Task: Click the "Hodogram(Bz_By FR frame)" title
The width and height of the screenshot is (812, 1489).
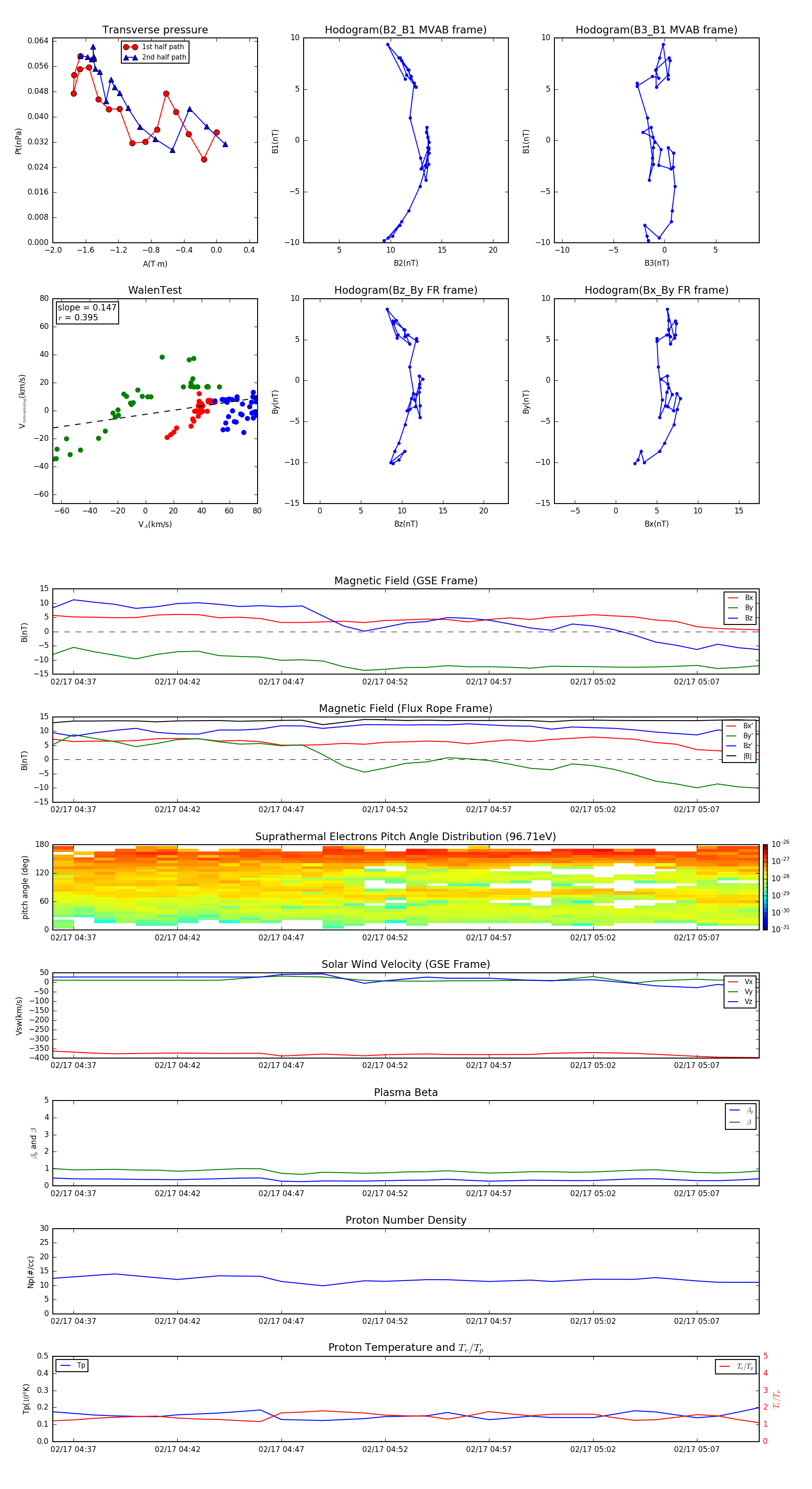Action: pos(406,290)
